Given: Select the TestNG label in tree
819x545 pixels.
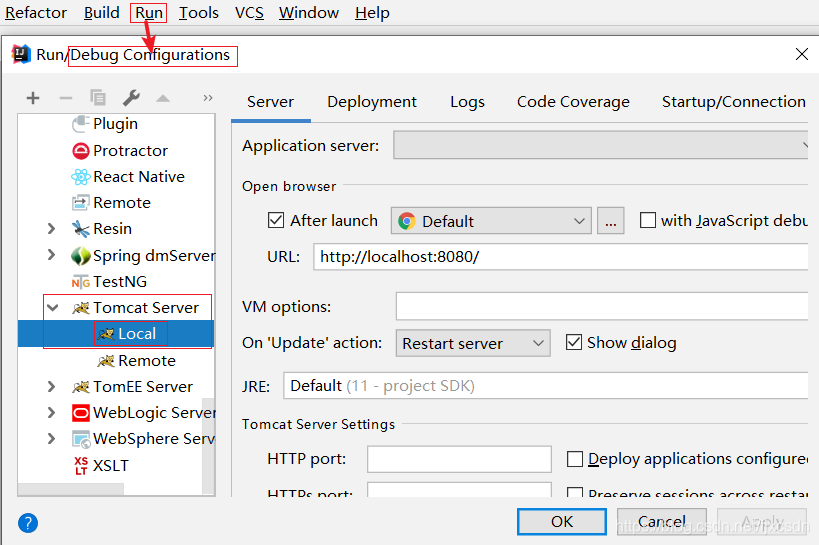Looking at the screenshot, I should click(120, 282).
